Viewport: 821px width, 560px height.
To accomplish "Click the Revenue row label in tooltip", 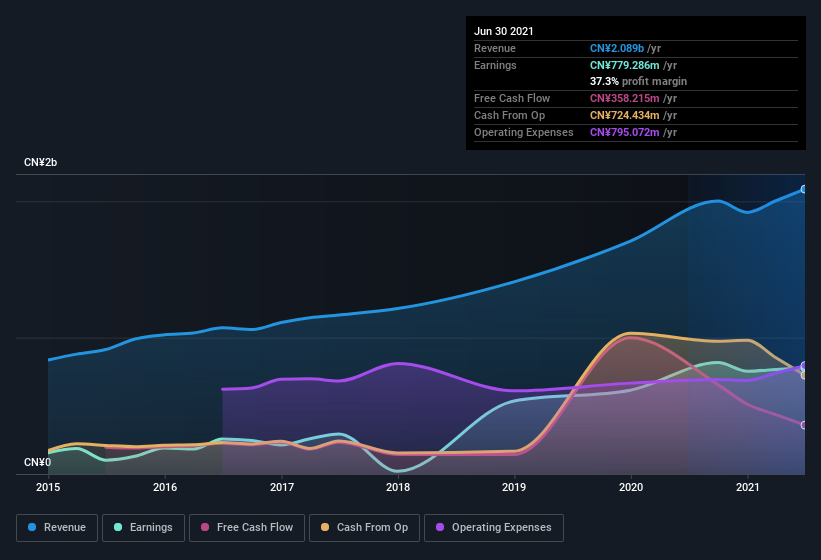I will [495, 48].
